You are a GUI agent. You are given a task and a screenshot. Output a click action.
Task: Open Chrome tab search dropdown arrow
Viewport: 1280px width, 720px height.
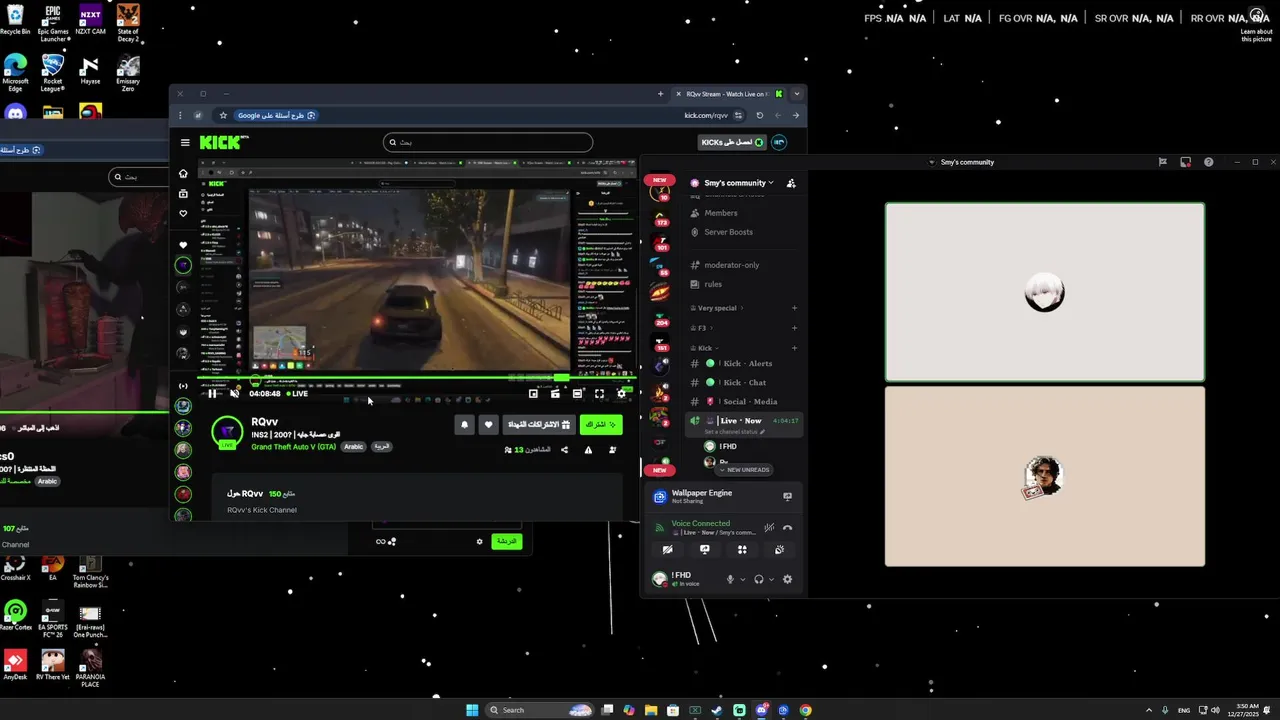tap(796, 94)
